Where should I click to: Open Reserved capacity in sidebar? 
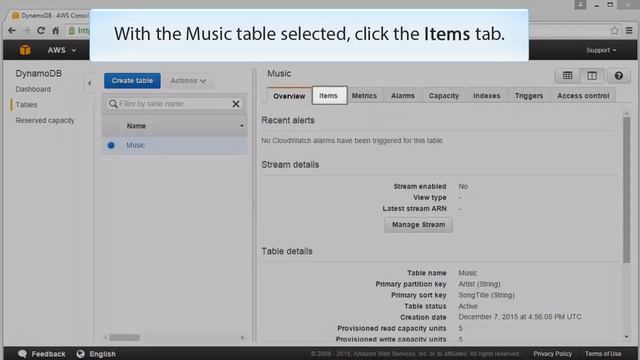click(x=45, y=120)
